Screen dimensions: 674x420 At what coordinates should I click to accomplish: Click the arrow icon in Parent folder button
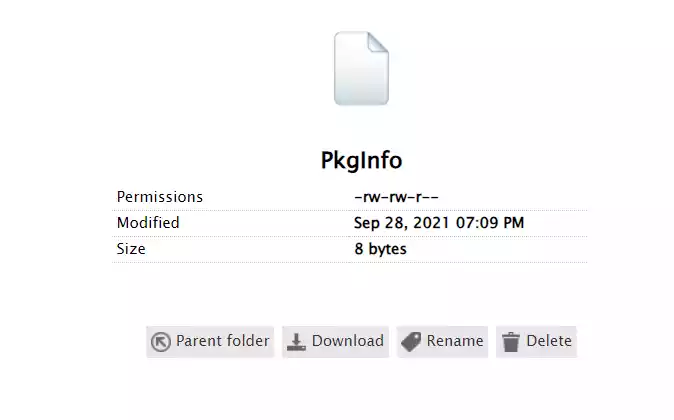point(161,342)
